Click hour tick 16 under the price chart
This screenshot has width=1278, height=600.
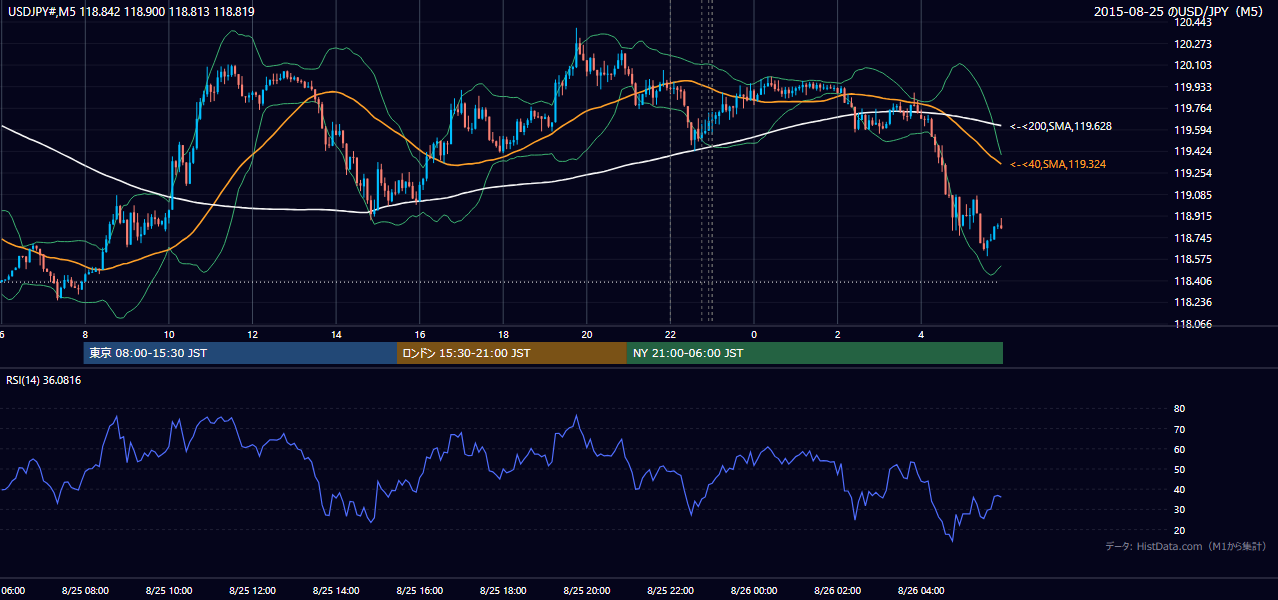pos(419,334)
